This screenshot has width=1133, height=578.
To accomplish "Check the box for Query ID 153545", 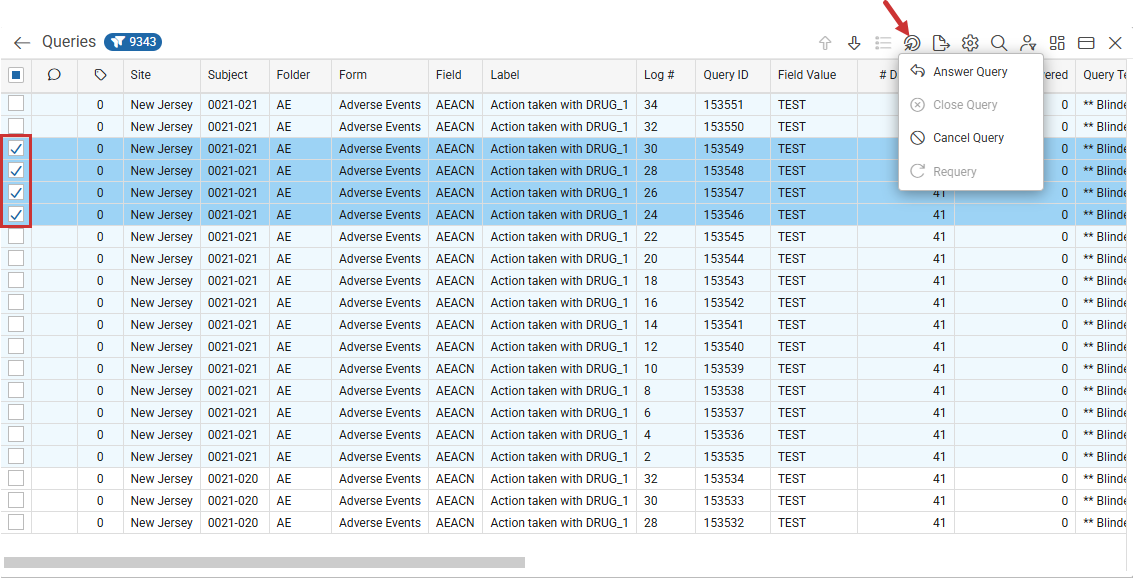I will [x=16, y=236].
